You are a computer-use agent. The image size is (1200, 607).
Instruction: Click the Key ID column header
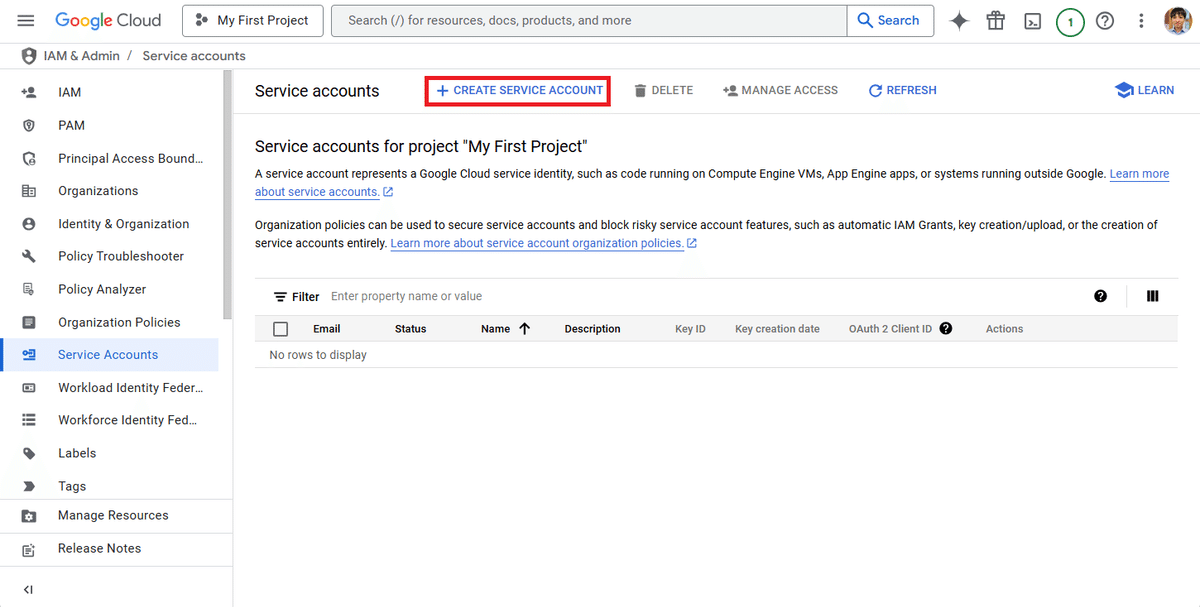pyautogui.click(x=690, y=329)
